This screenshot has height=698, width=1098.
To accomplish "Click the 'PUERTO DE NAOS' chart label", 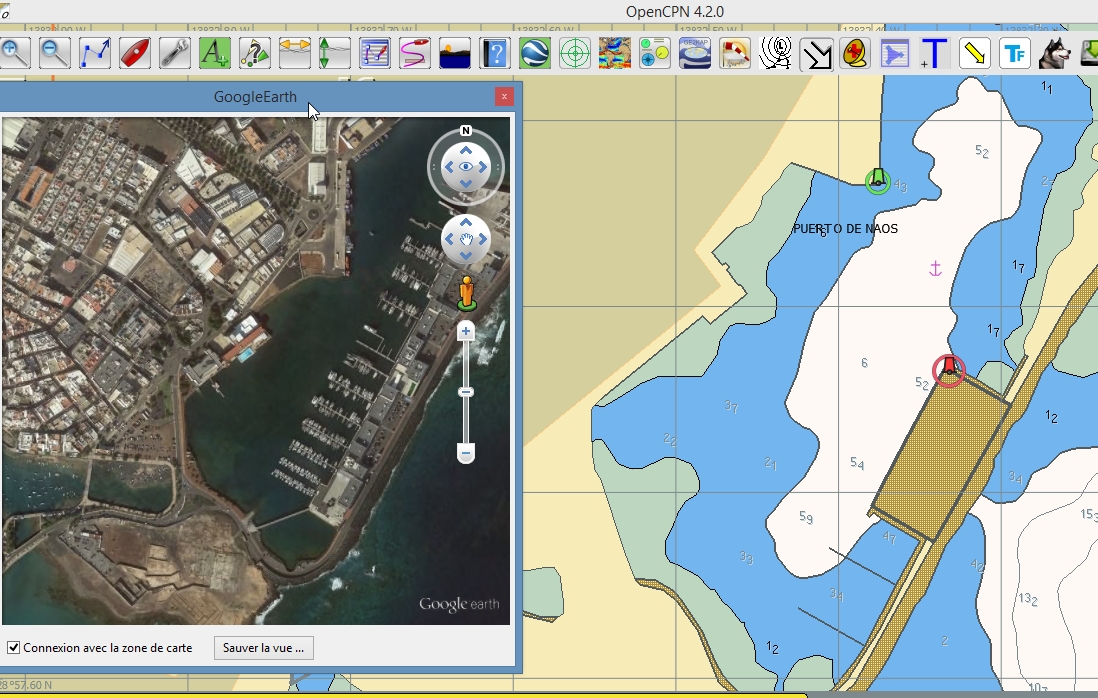I will 845,229.
